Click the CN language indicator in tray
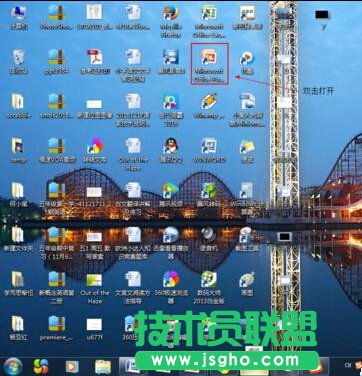Image resolution: width=362 pixels, height=376 pixels. point(348,365)
